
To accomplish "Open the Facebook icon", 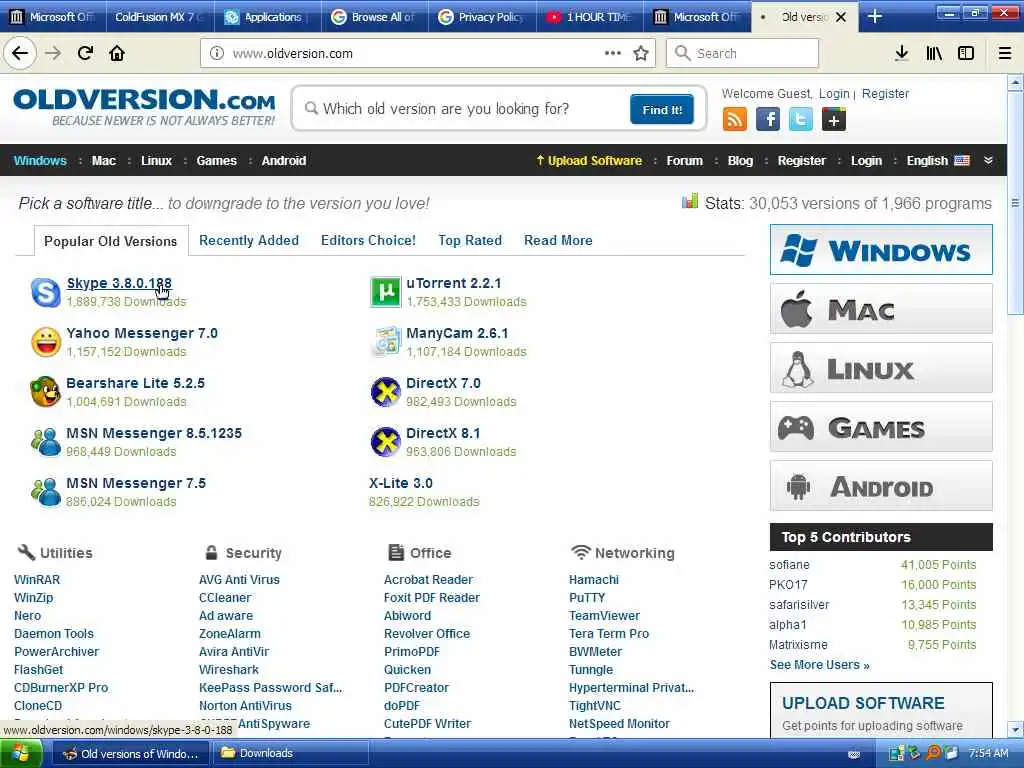I will tap(768, 120).
